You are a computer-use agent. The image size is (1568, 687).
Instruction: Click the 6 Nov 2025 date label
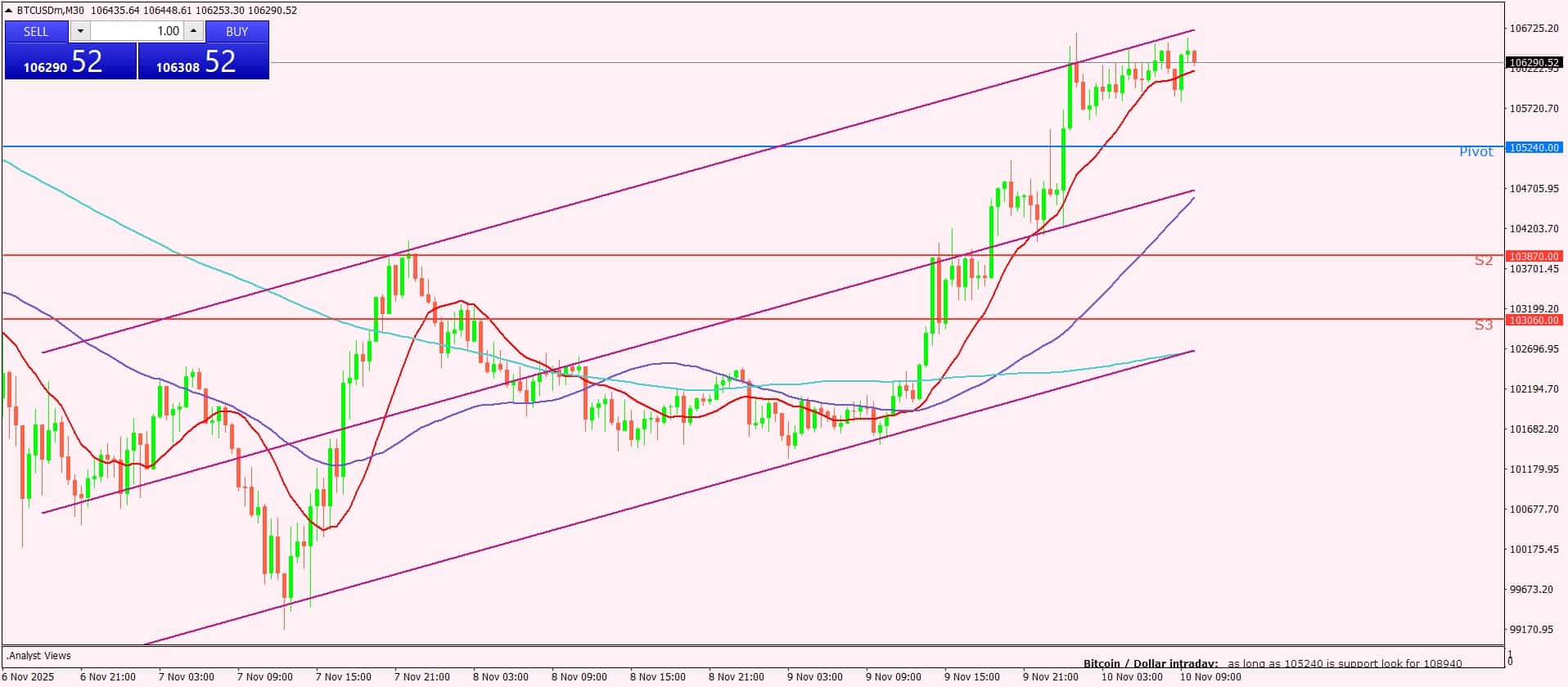click(28, 677)
